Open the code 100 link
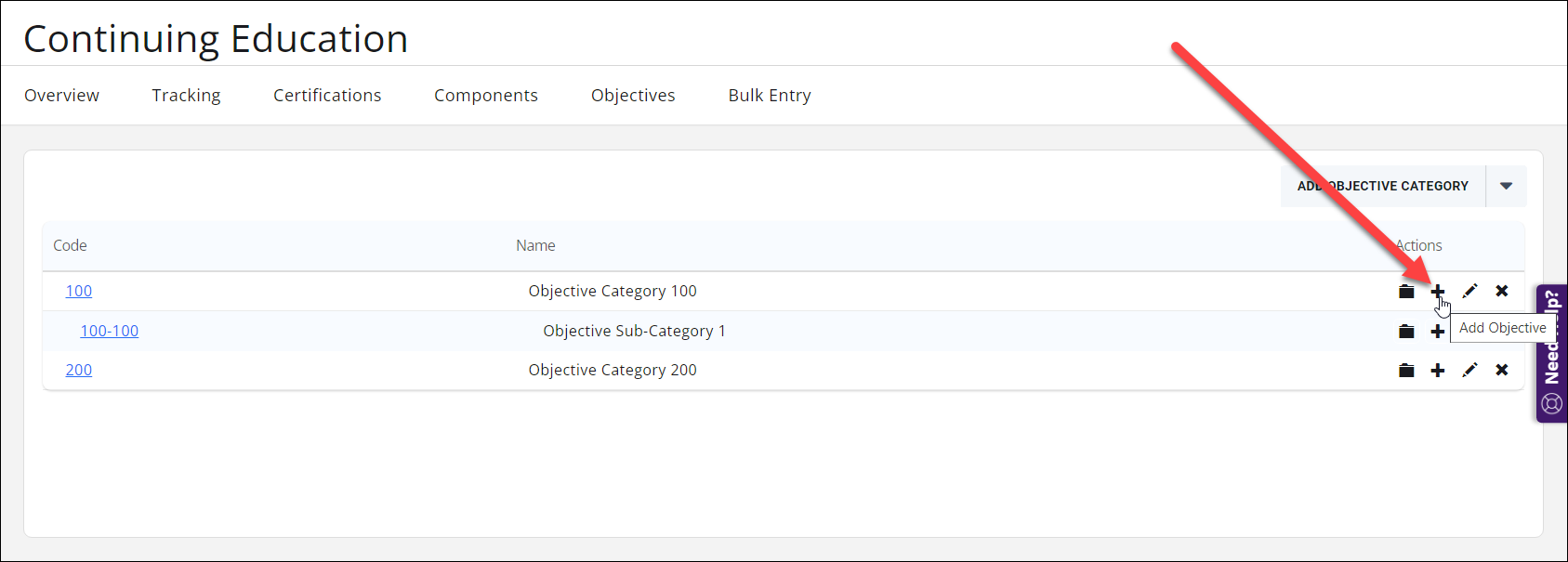 click(x=78, y=291)
